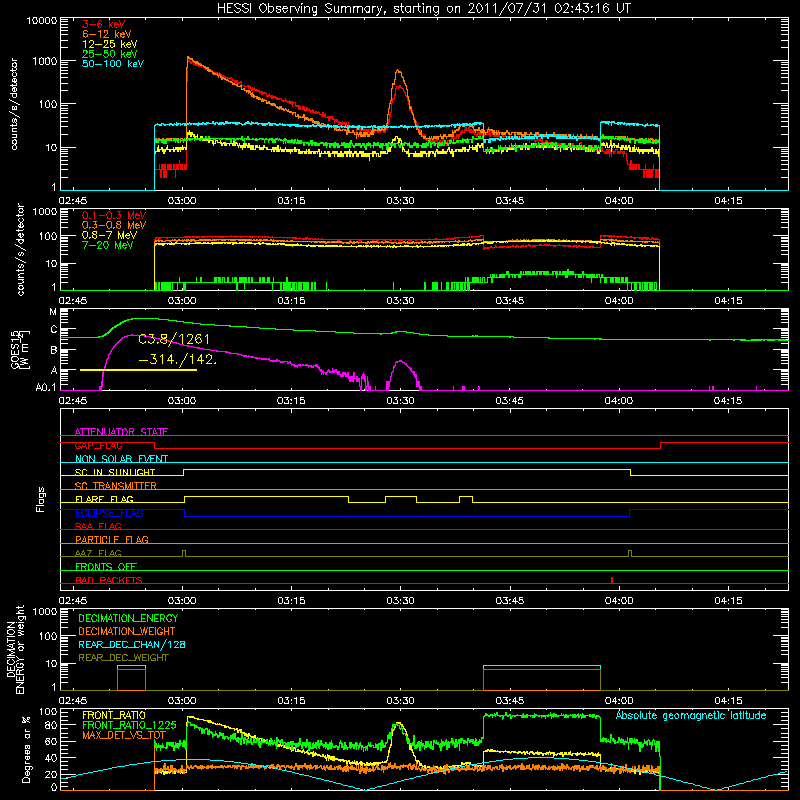The image size is (800, 800).
Task: Select the '25-50 keV' legend label
Action: pos(110,54)
